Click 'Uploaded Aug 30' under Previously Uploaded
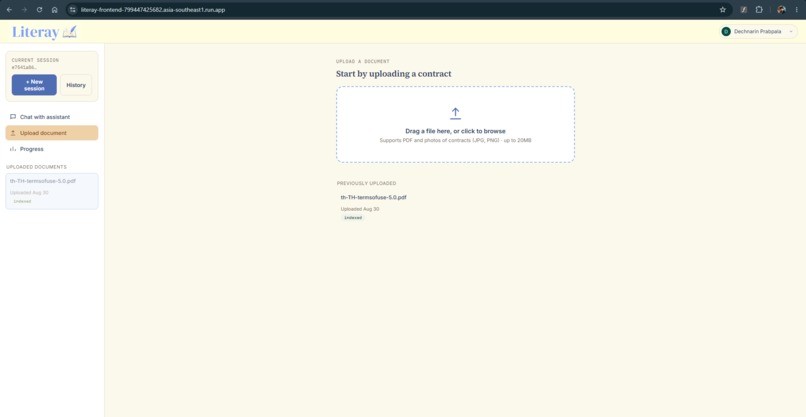The width and height of the screenshot is (806, 417). (x=360, y=209)
